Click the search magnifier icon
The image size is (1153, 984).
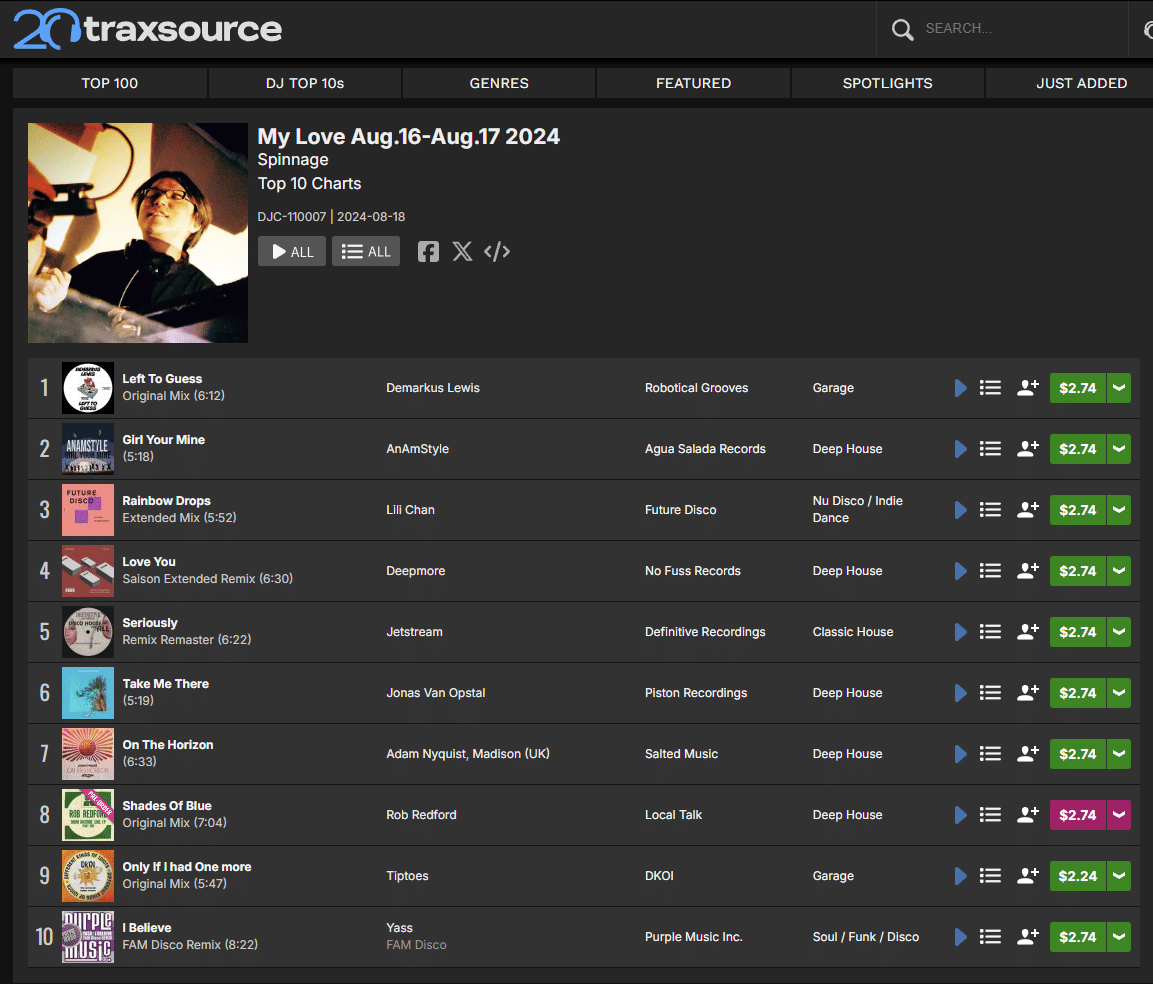click(x=902, y=29)
